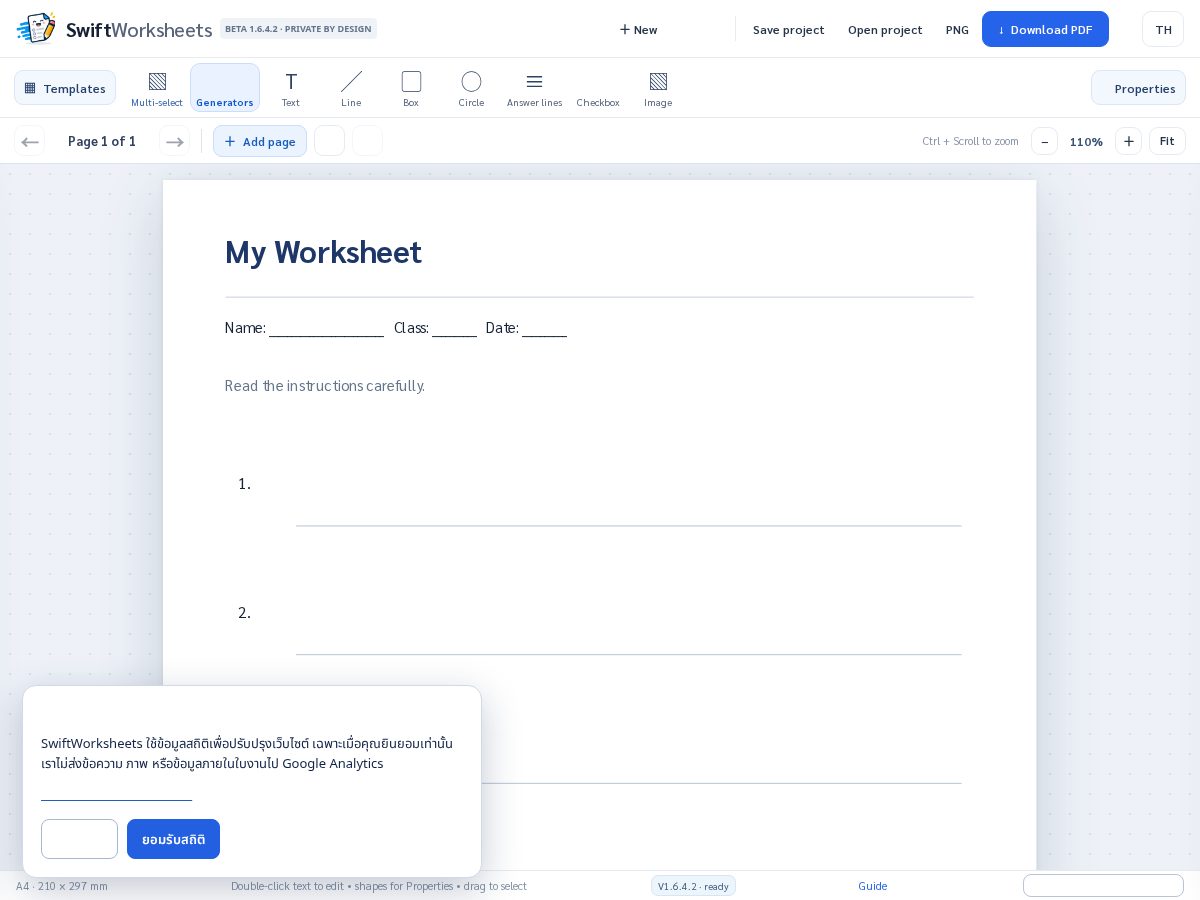
Task: Select the Line tool
Action: pyautogui.click(x=351, y=88)
